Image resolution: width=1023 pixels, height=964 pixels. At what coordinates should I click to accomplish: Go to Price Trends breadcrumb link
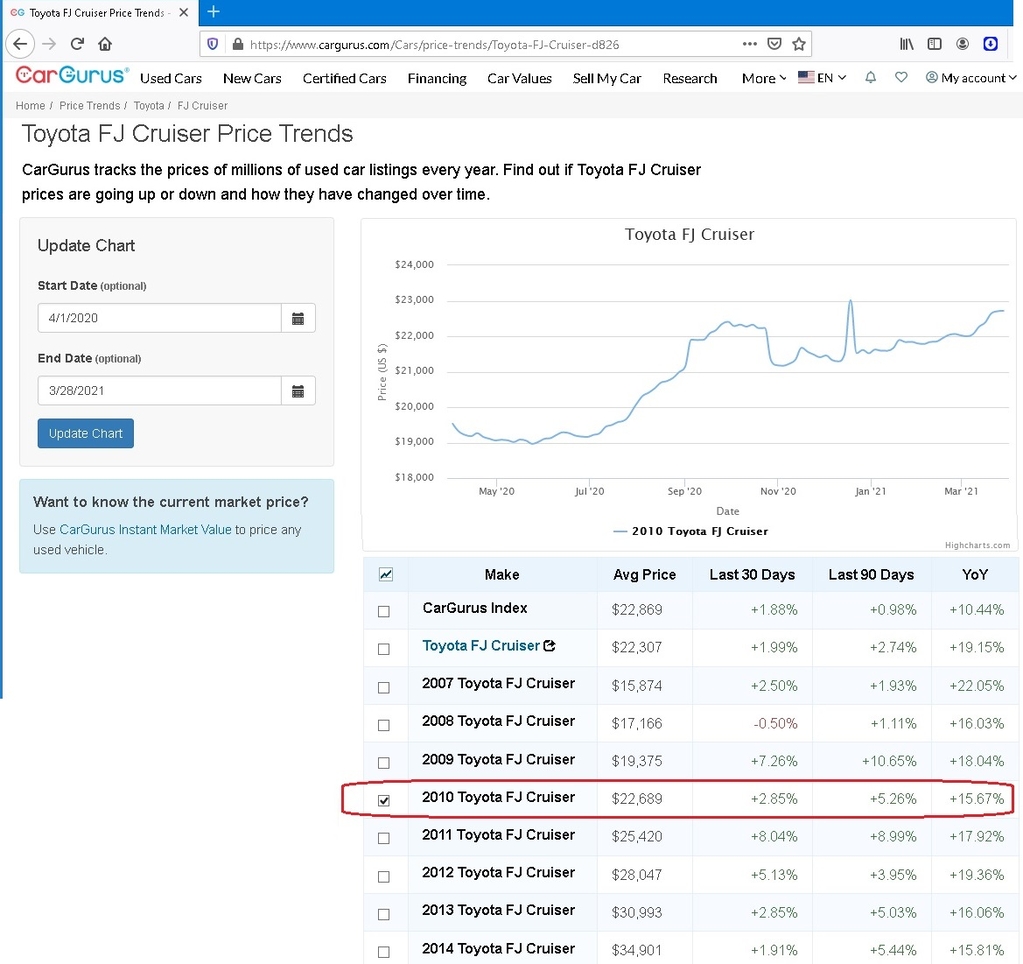(89, 106)
